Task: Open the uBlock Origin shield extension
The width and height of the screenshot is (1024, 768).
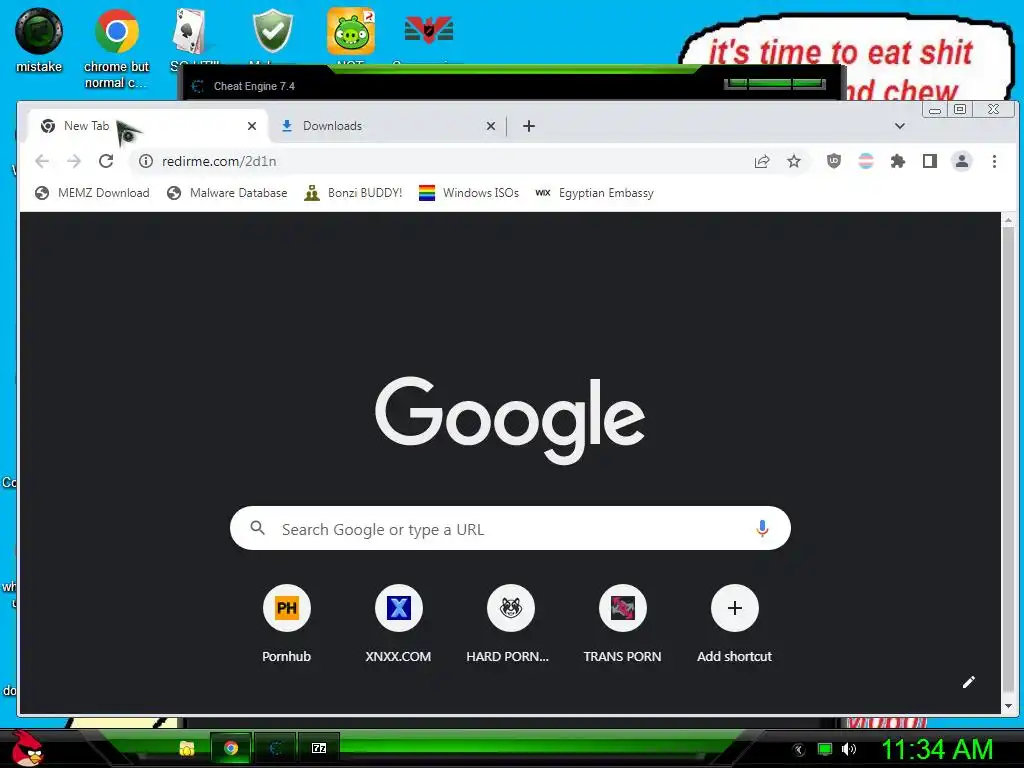Action: click(x=834, y=161)
